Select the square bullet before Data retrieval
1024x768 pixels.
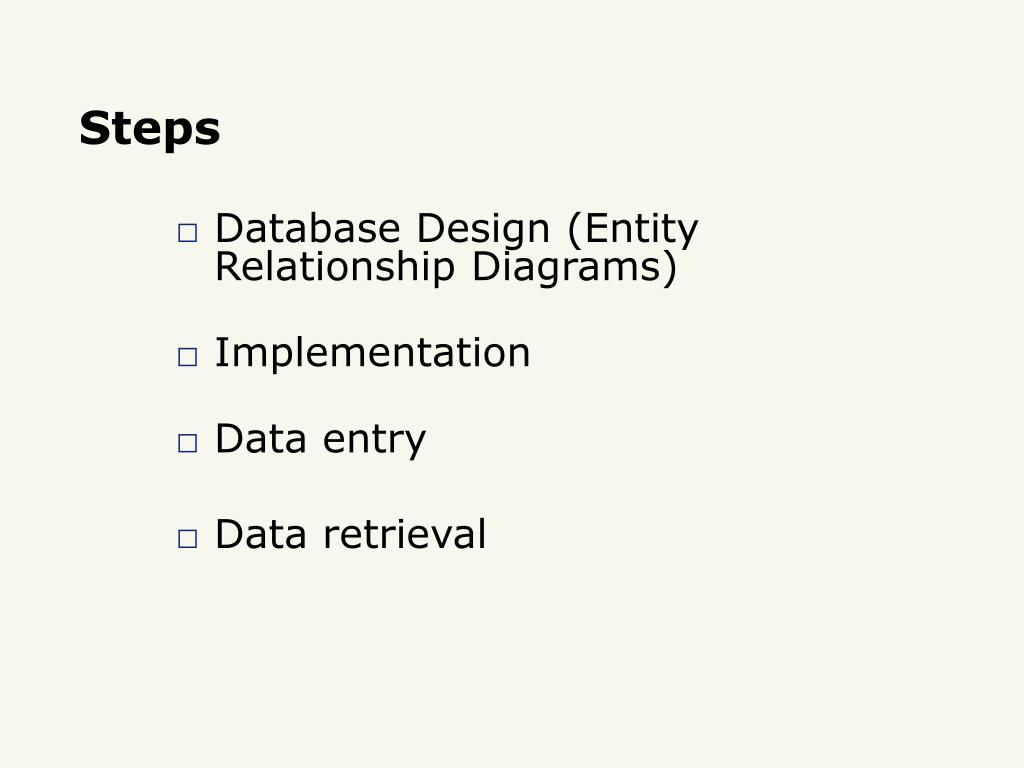[187, 538]
